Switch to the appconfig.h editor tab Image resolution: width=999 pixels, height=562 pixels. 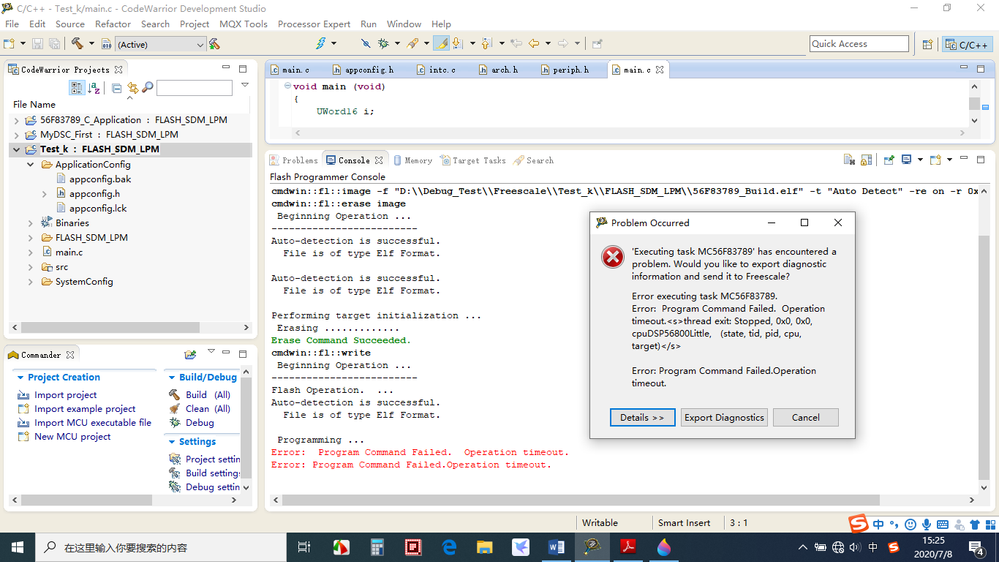pos(363,69)
